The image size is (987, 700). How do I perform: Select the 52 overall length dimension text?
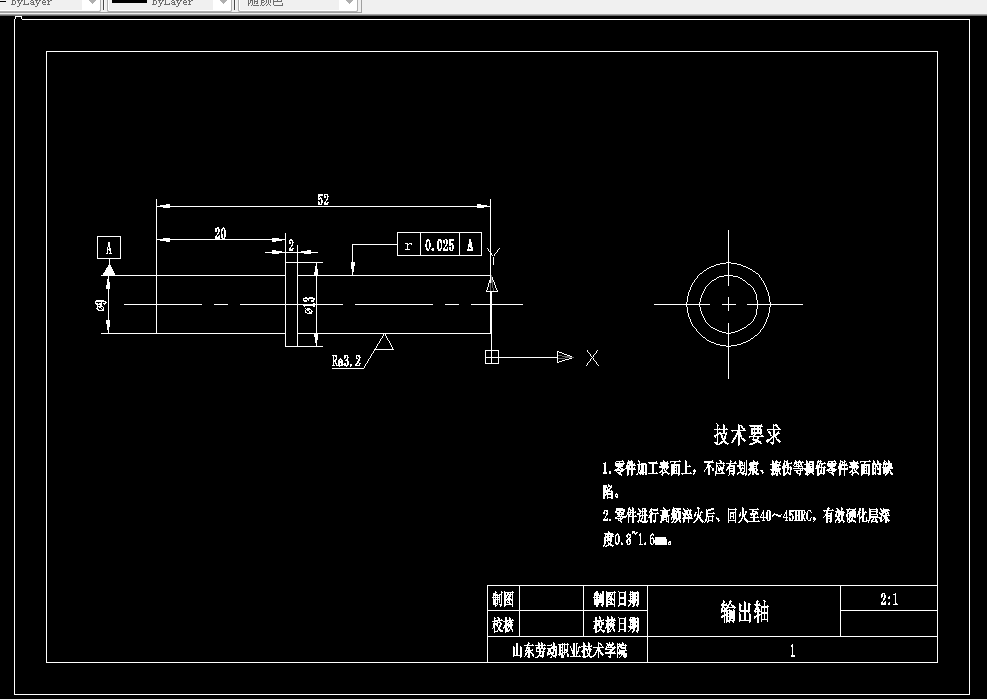pyautogui.click(x=323, y=200)
